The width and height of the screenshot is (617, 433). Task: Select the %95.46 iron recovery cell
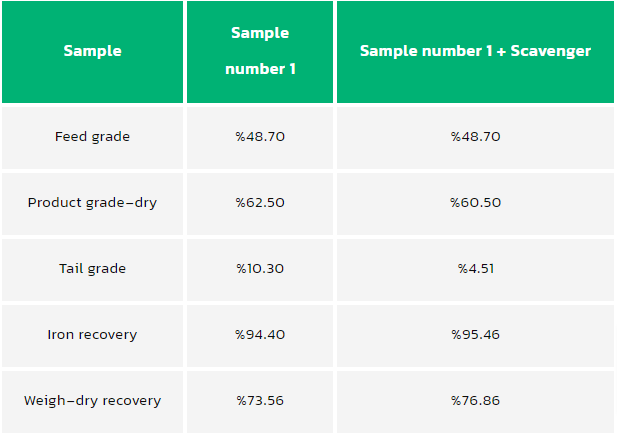(475, 334)
